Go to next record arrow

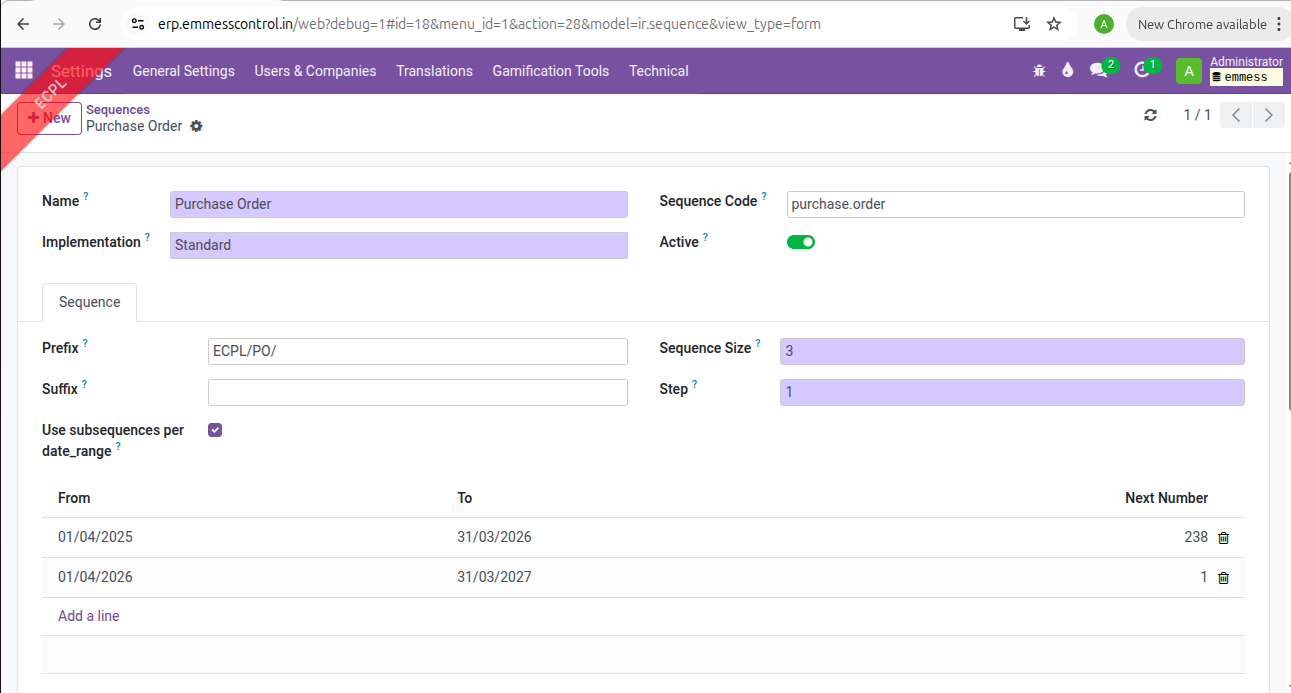1269,115
